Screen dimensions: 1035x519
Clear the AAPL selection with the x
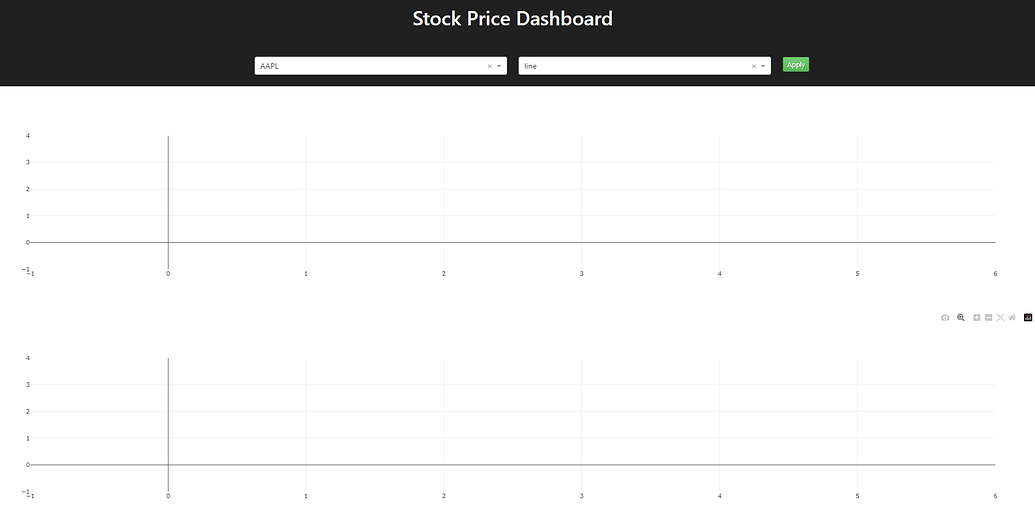[490, 66]
